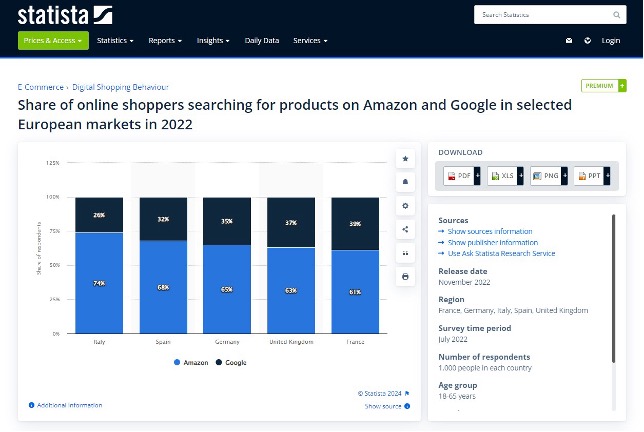The width and height of the screenshot is (644, 432).
Task: Expand the Statistics menu dropdown
Action: 118,41
